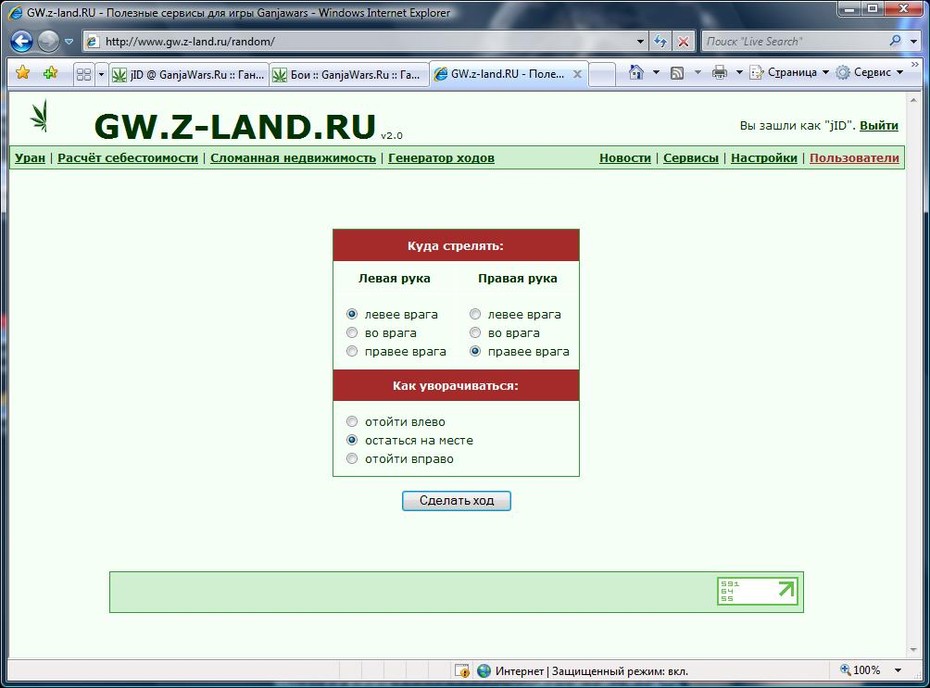930x688 pixels.
Task: Open the Пользователи link
Action: tap(854, 158)
